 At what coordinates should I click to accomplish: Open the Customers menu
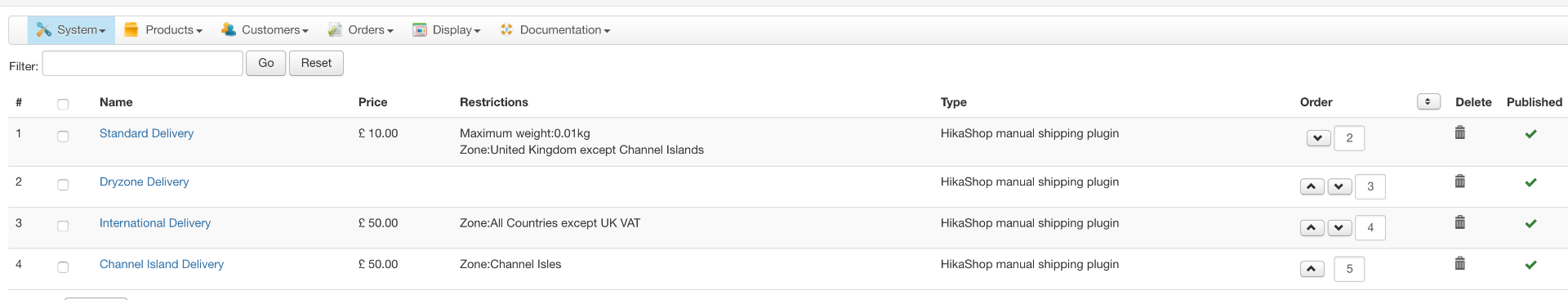(265, 30)
